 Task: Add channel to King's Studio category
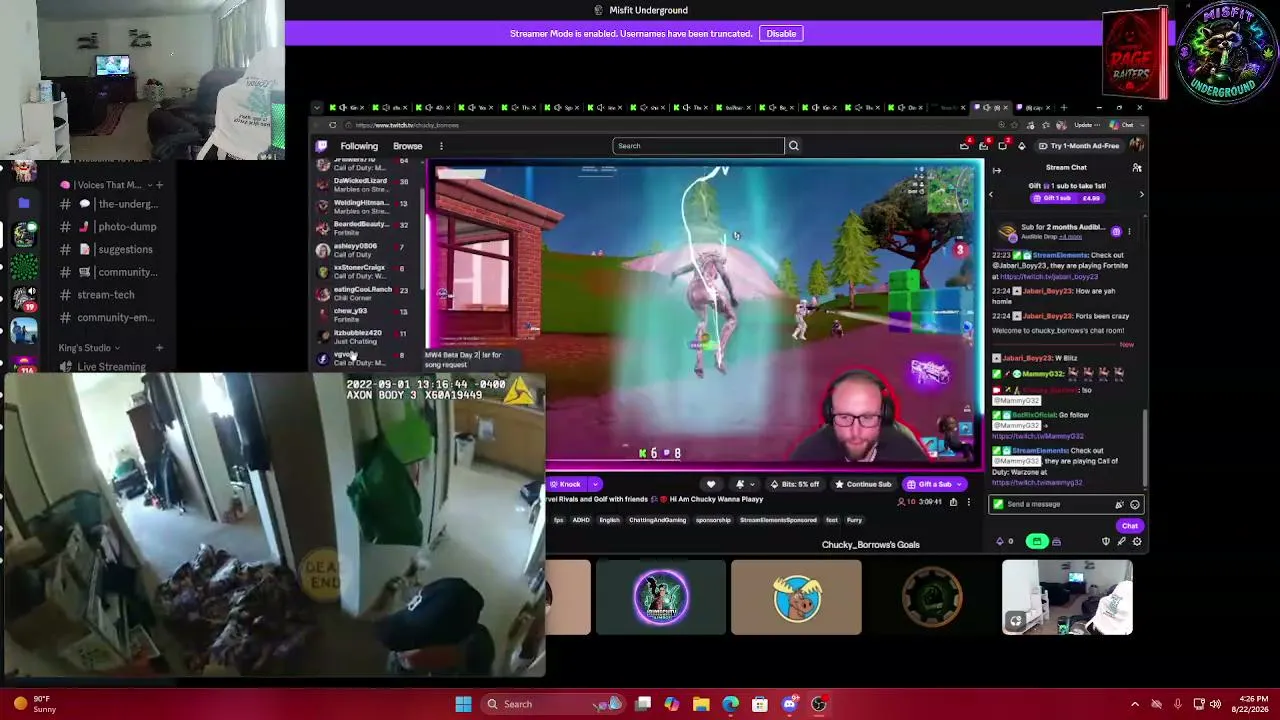point(159,348)
